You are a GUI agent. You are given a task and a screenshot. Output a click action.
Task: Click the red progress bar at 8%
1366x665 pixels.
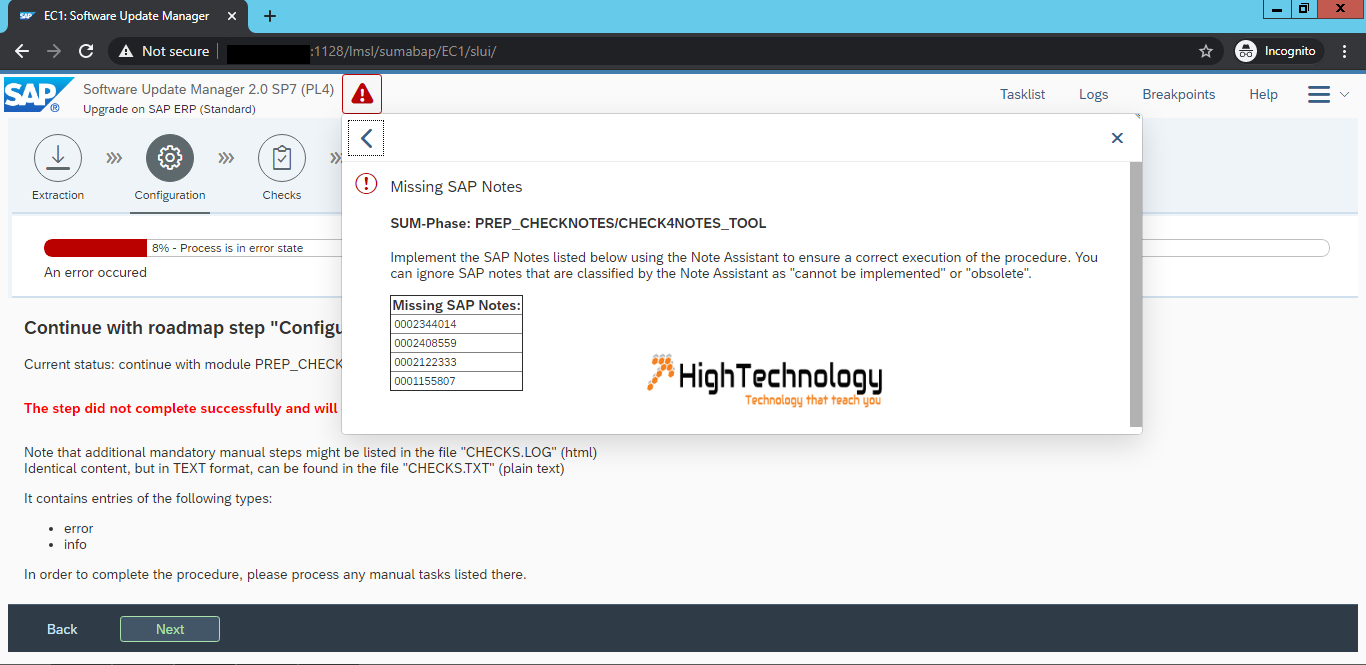(96, 248)
